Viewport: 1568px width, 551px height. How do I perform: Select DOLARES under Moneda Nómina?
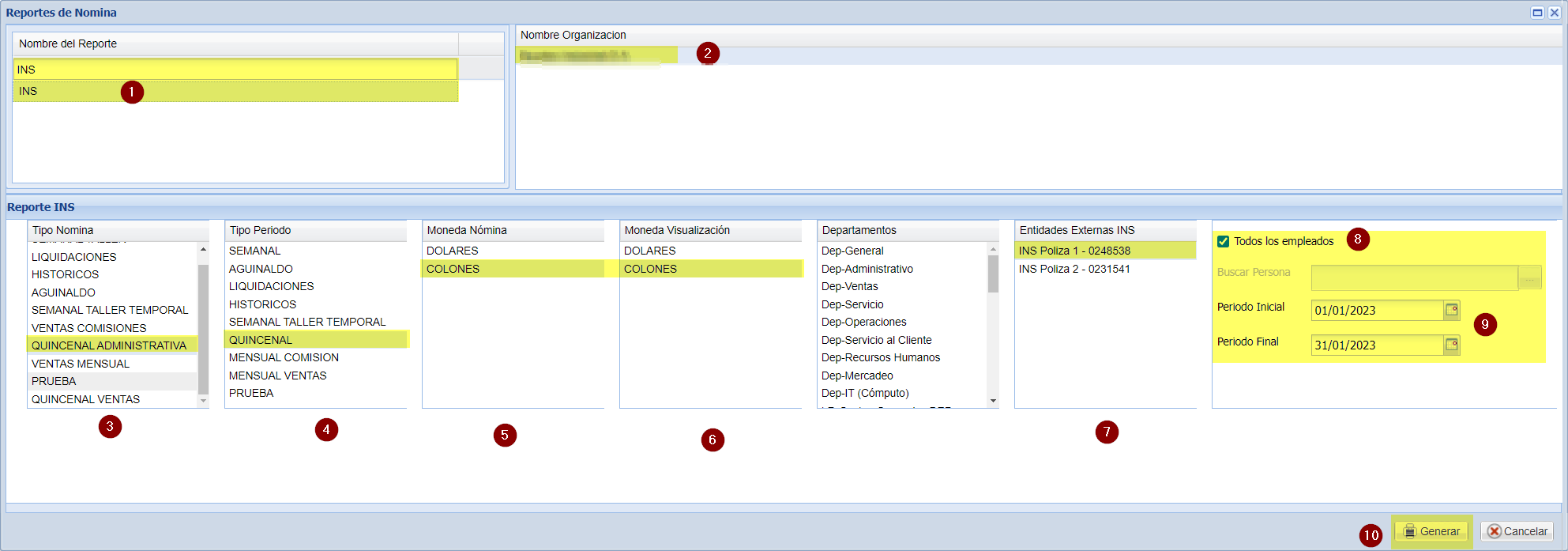tap(513, 251)
